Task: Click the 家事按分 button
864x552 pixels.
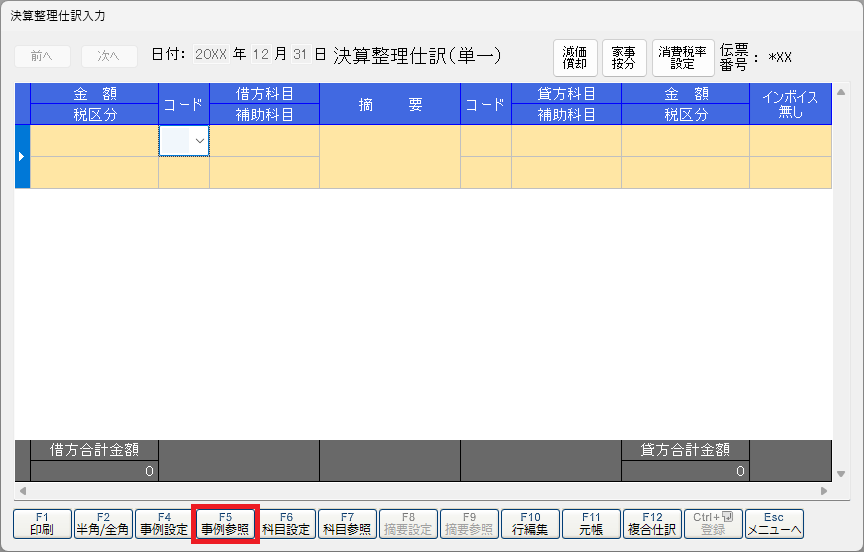Action: coord(624,58)
